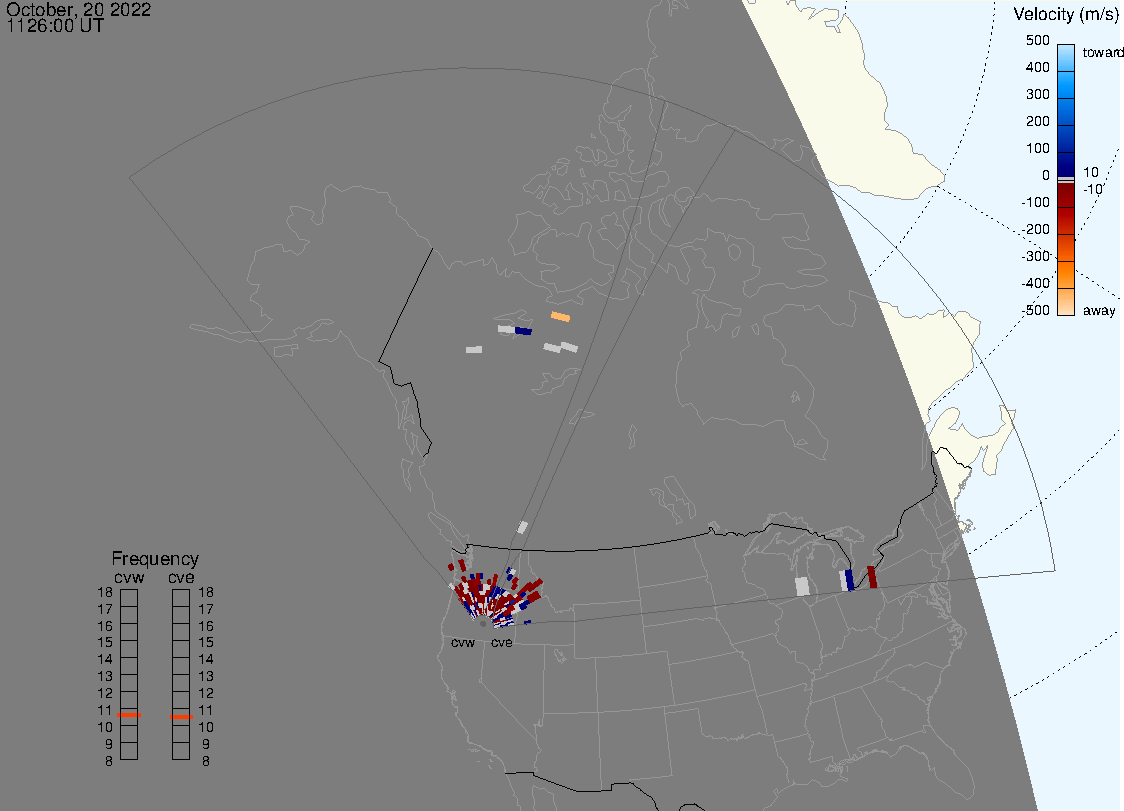Click the -100 velocity scale label

pyautogui.click(x=1035, y=202)
